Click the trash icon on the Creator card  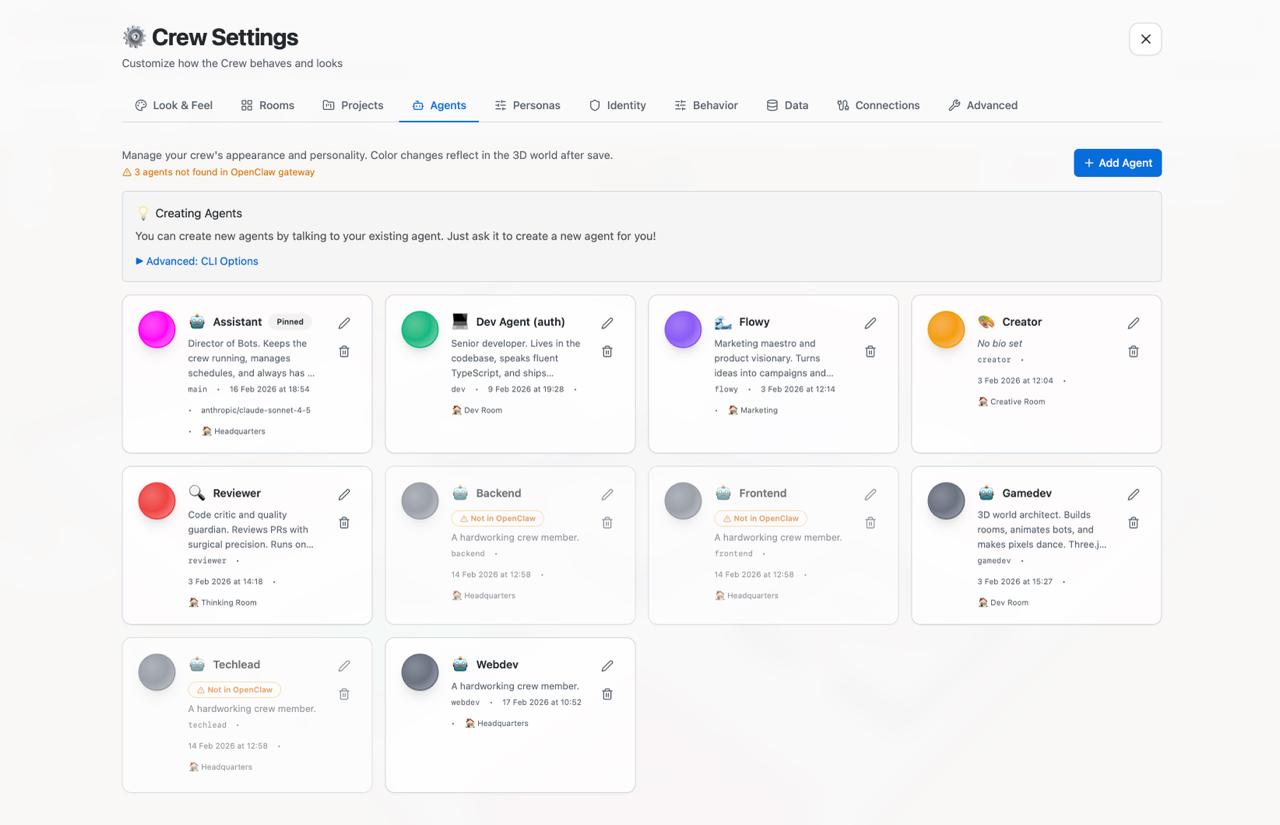click(1133, 351)
